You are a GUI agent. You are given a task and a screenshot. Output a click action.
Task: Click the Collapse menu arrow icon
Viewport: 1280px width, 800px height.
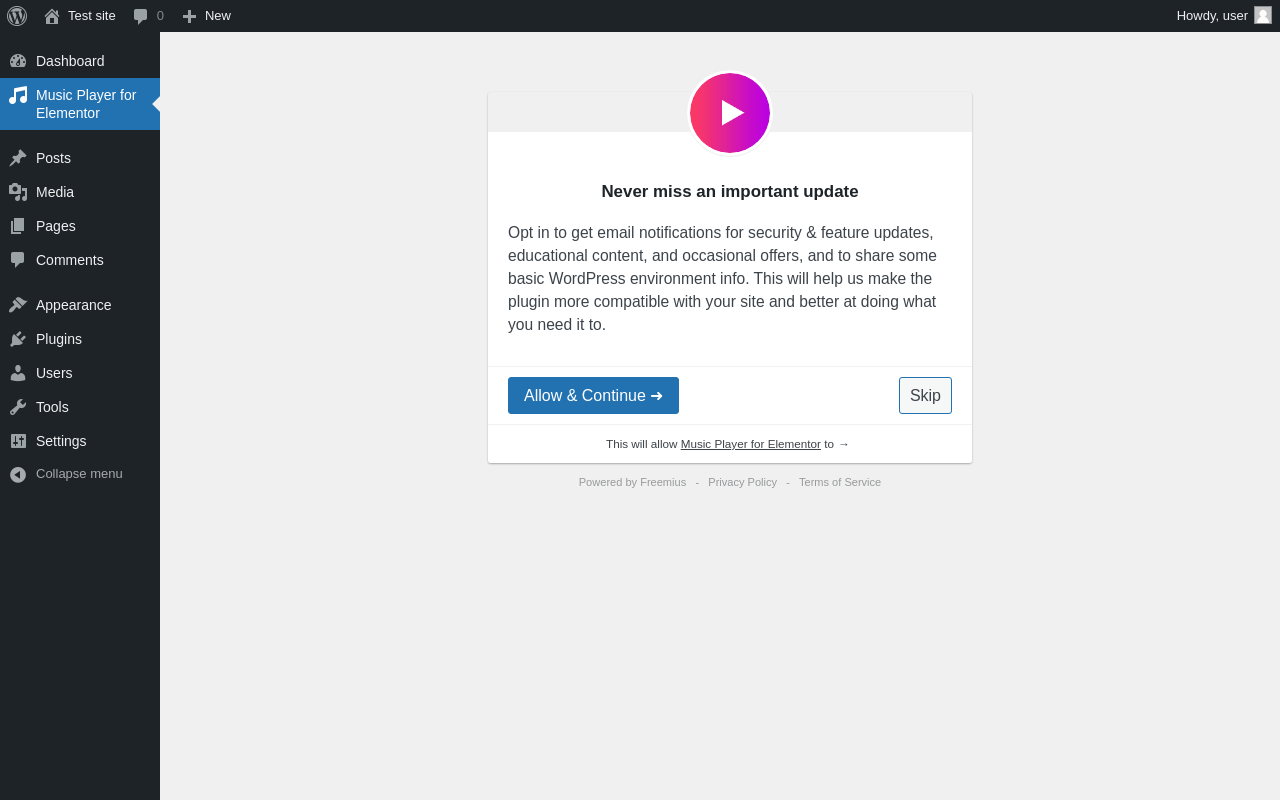pyautogui.click(x=18, y=474)
